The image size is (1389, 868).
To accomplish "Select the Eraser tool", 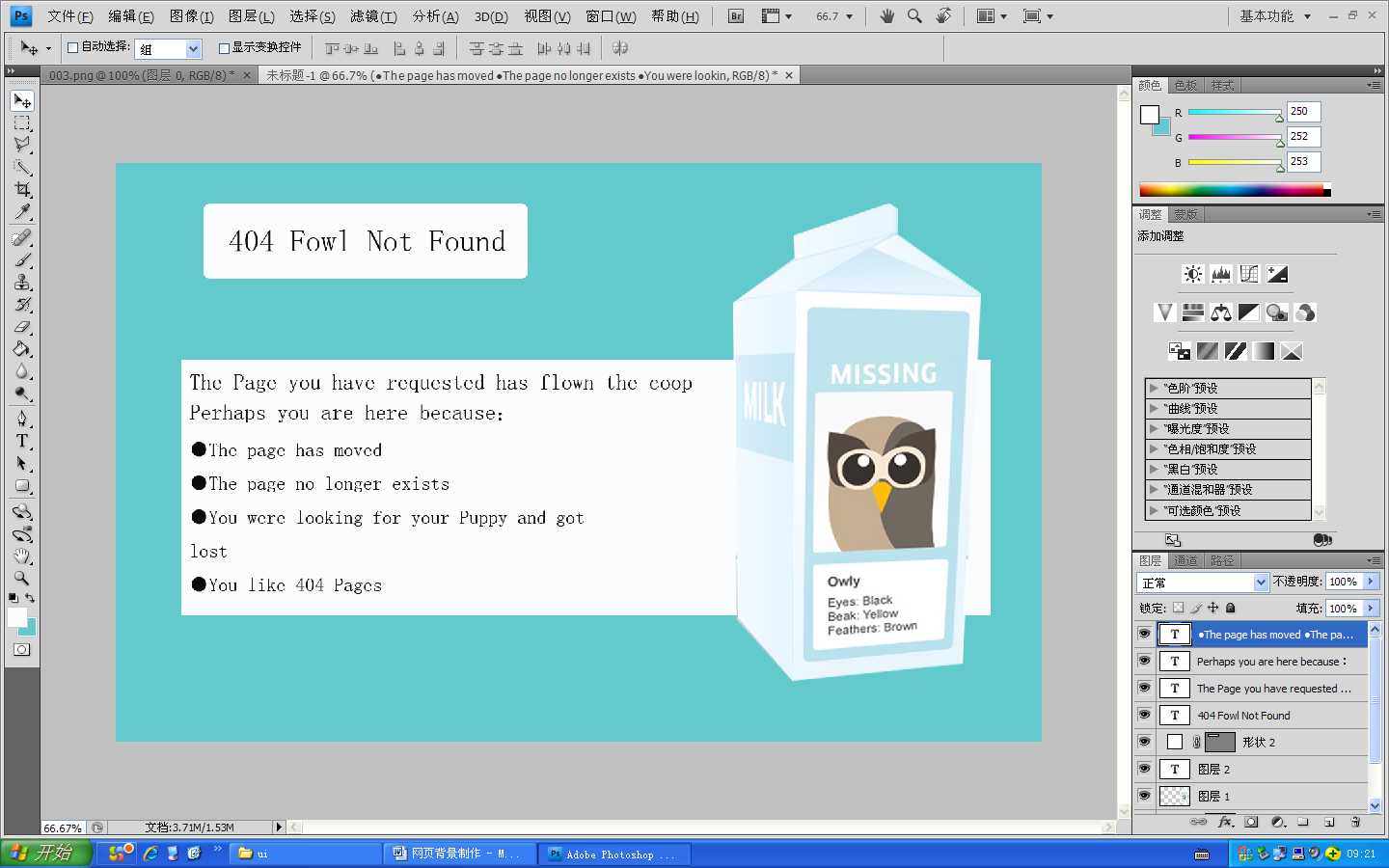I will (x=22, y=327).
